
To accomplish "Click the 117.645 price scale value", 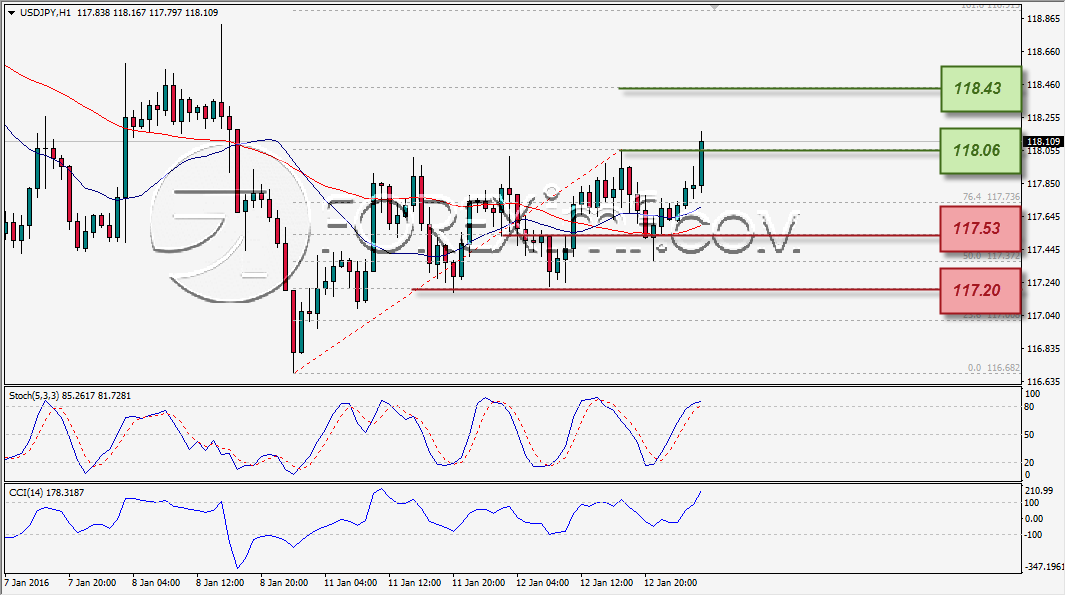I will [1043, 217].
